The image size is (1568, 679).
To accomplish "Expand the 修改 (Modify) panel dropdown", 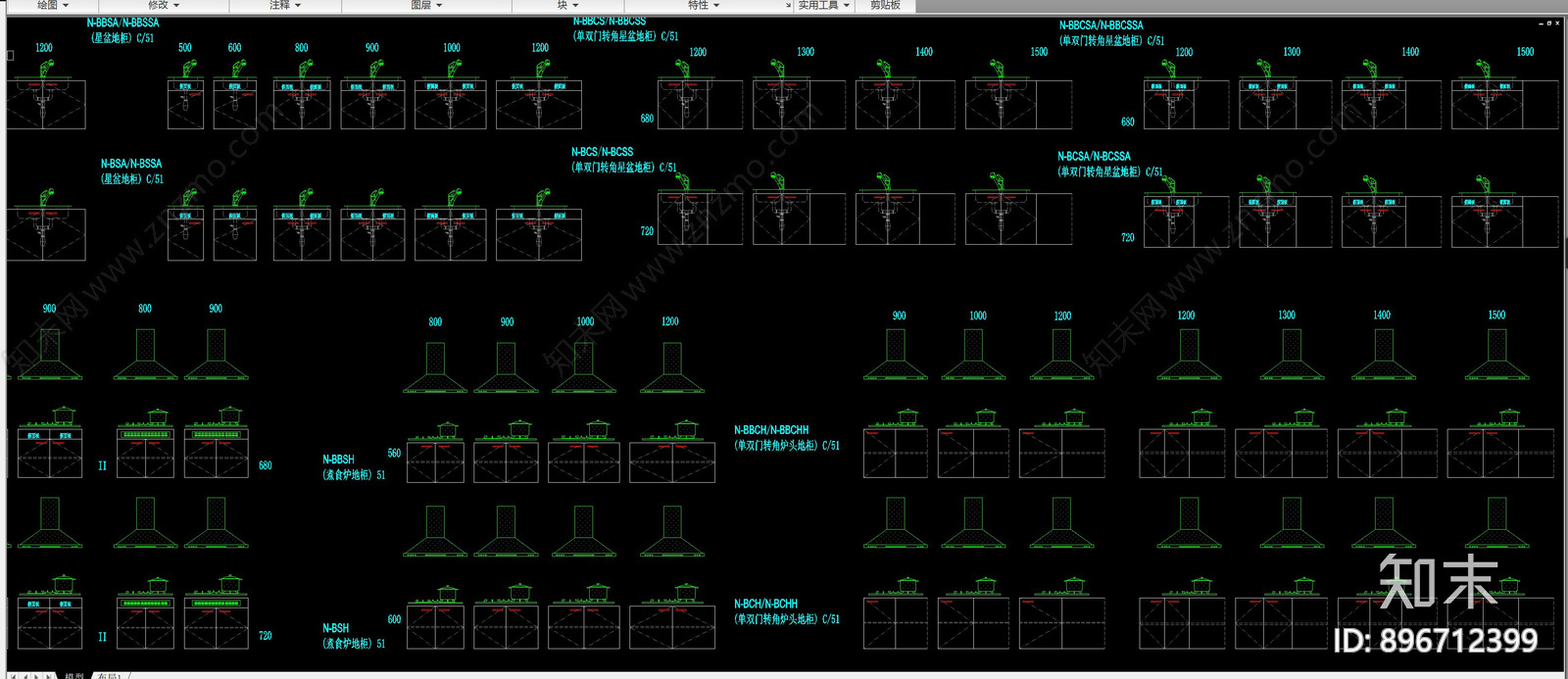I will coord(164,5).
